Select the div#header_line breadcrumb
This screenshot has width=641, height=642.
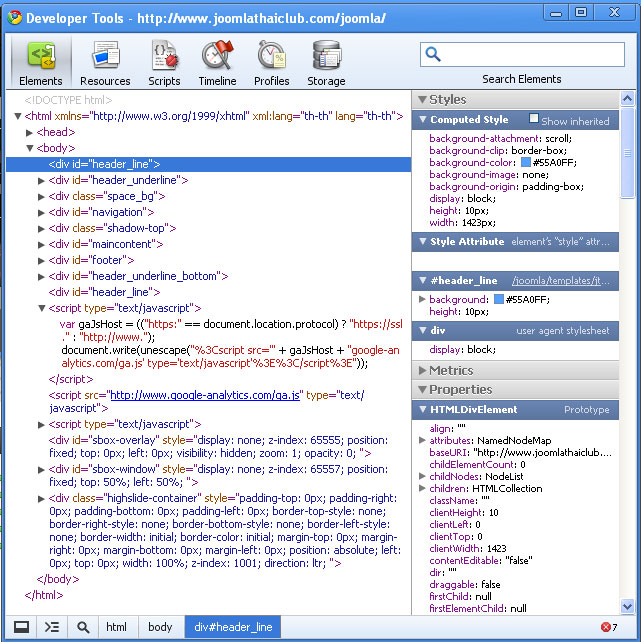233,627
